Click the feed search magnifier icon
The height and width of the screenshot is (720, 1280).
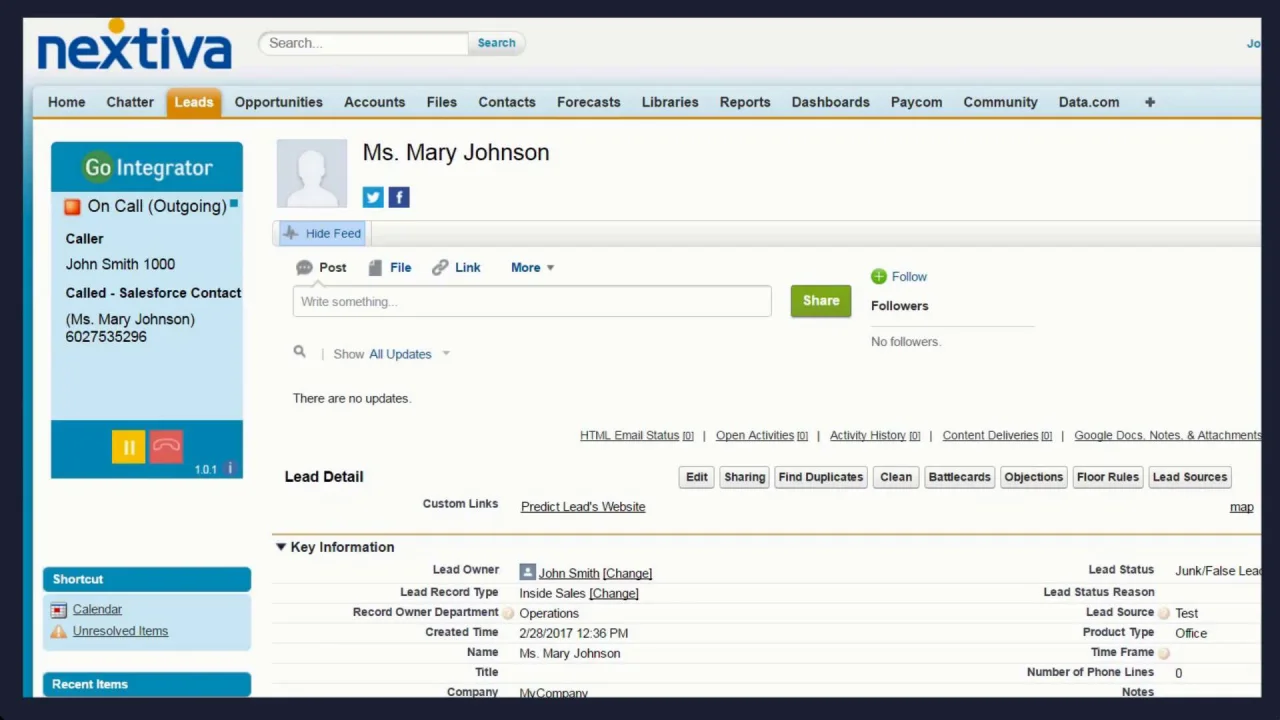click(299, 352)
